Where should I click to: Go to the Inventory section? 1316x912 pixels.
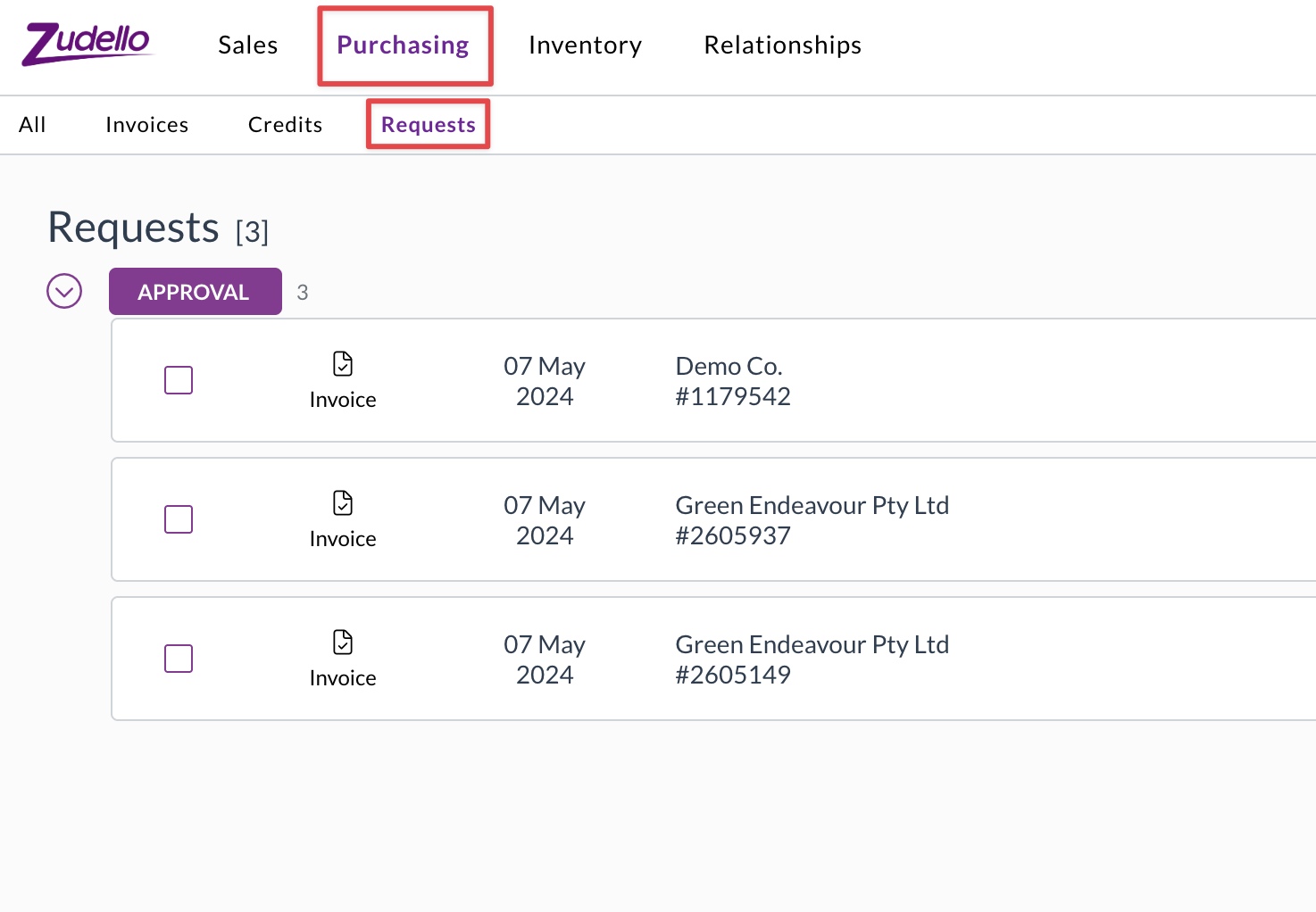585,46
